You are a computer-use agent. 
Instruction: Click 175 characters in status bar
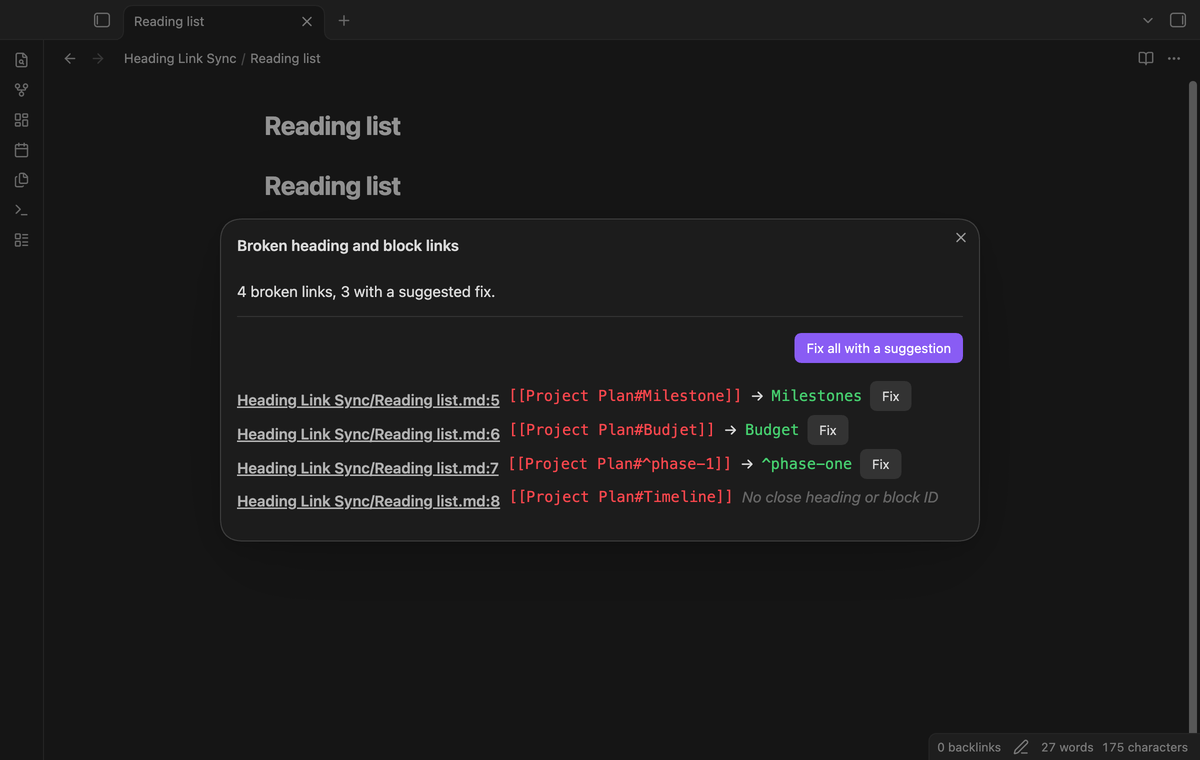1145,747
